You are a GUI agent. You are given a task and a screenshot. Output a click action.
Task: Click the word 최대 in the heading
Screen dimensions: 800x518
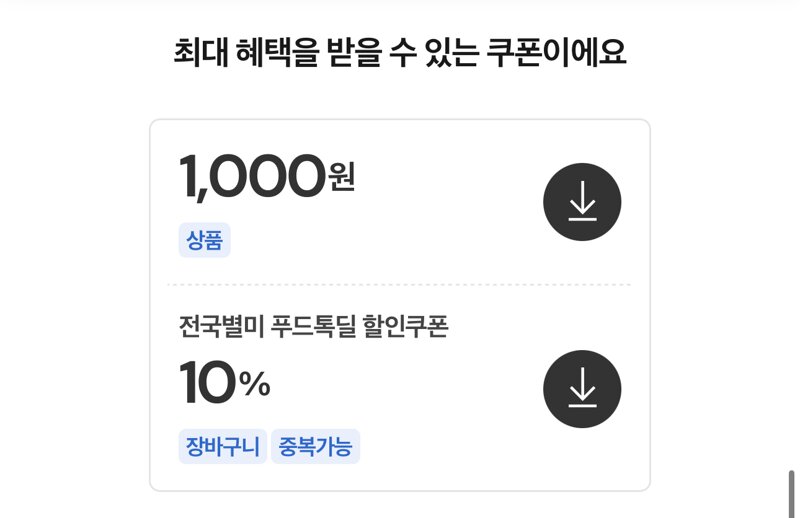click(x=201, y=52)
